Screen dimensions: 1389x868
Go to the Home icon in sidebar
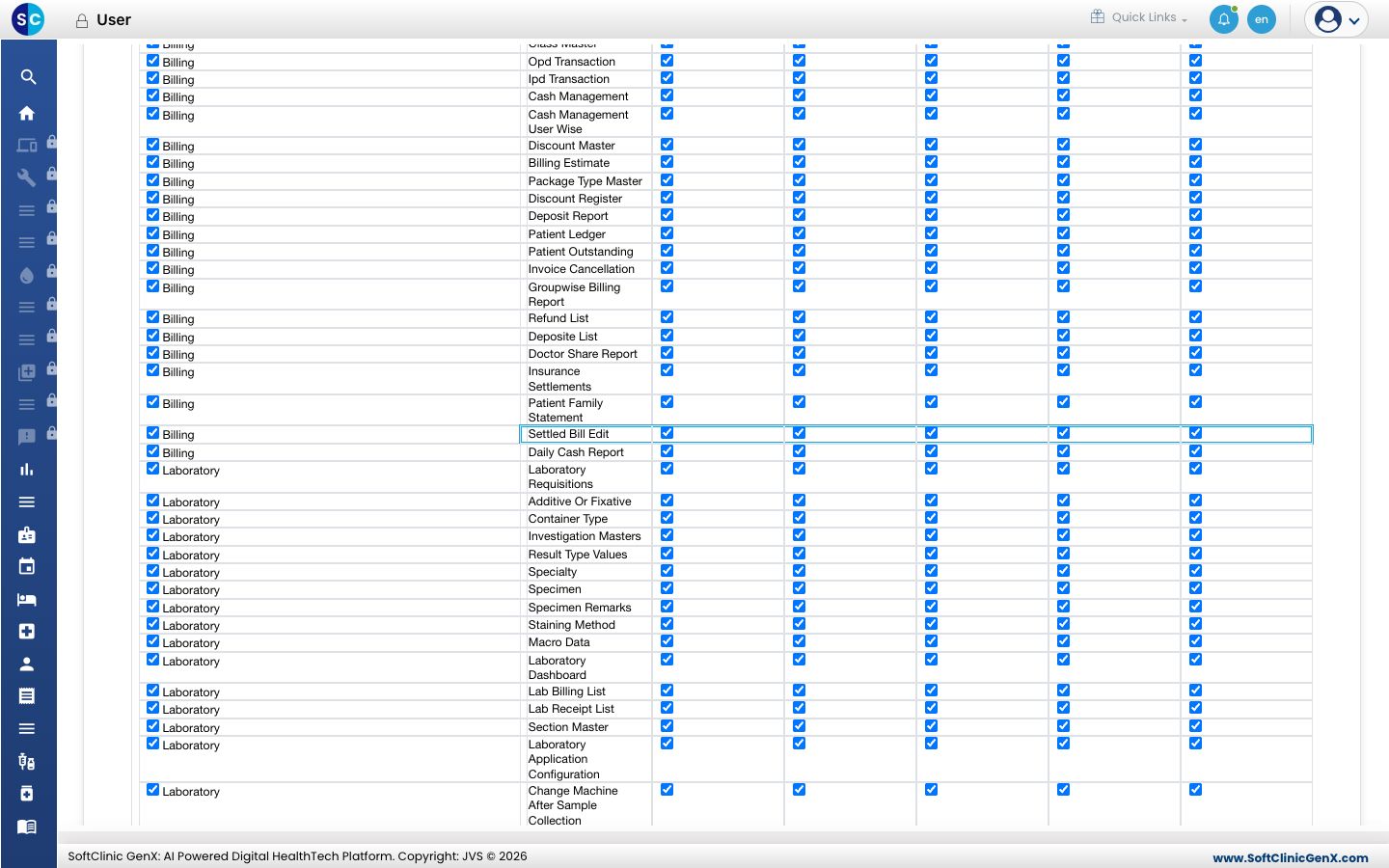tap(27, 113)
